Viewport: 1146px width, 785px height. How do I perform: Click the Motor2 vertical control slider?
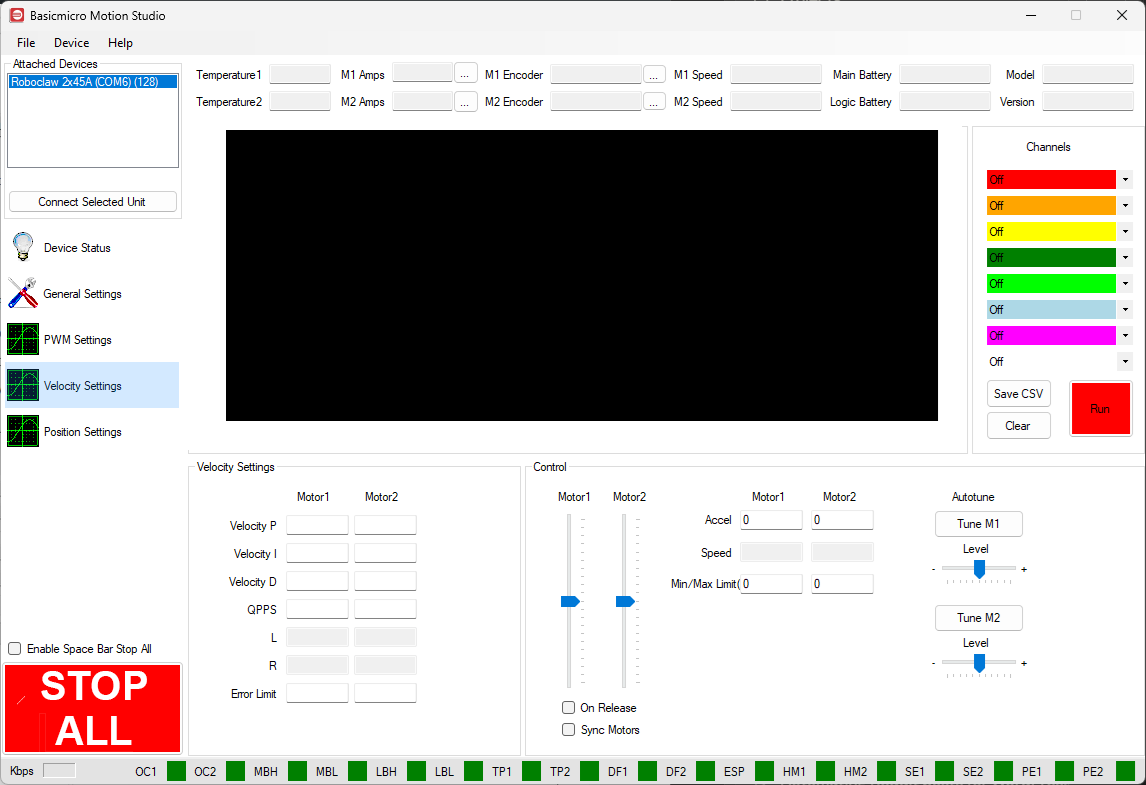624,601
